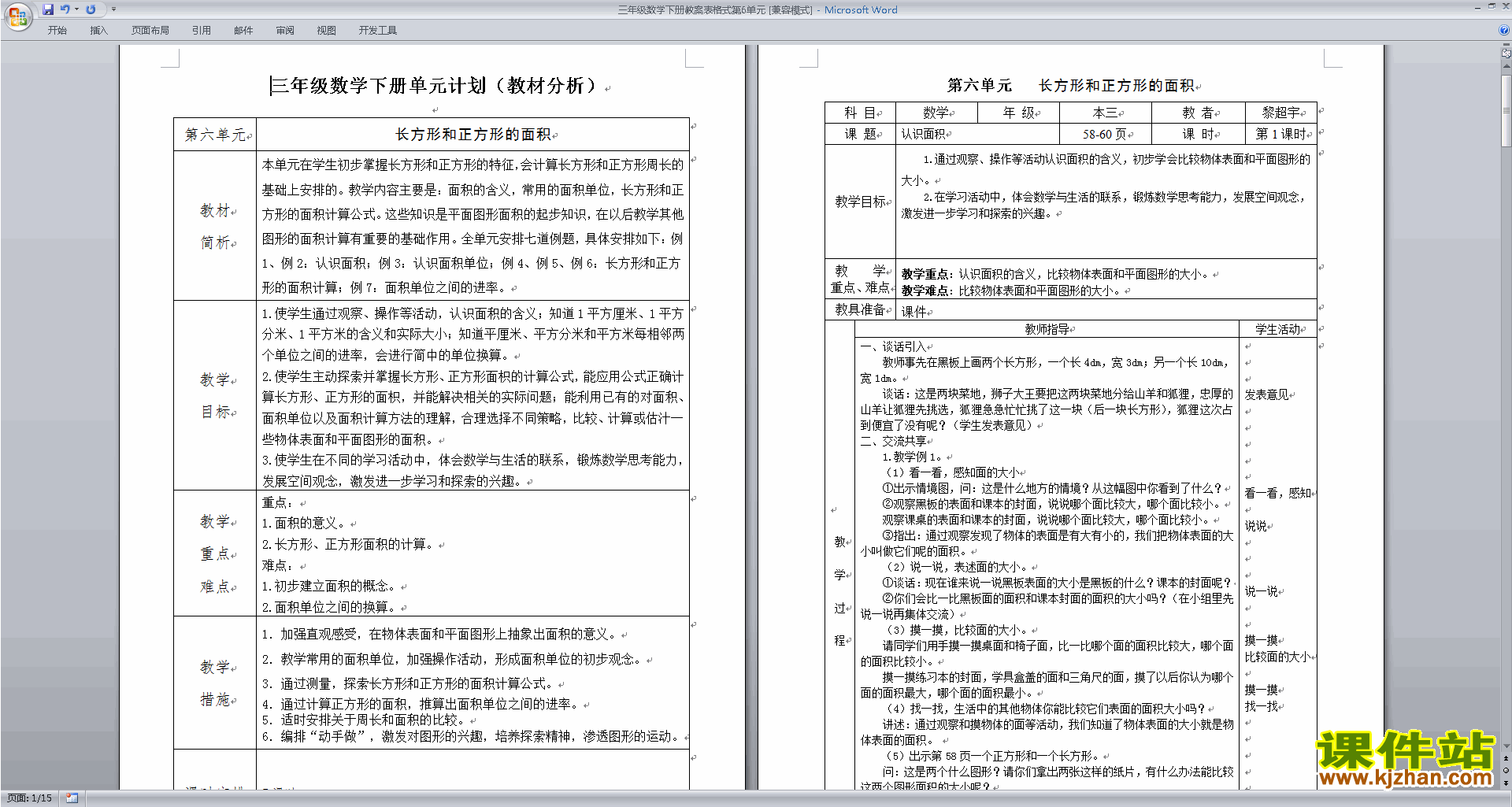Viewport: 1512px width, 807px height.
Task: Undo the last action
Action: pos(65,9)
